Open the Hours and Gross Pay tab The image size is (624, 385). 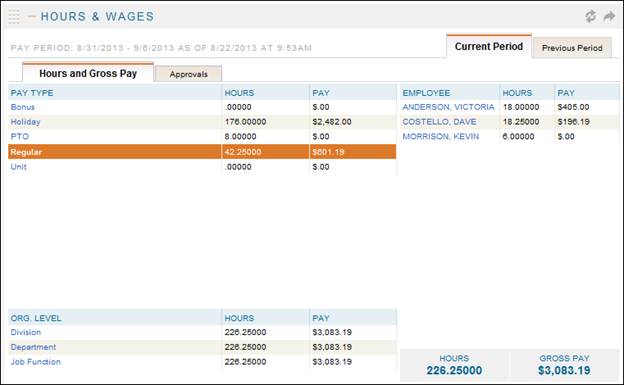pos(88,73)
